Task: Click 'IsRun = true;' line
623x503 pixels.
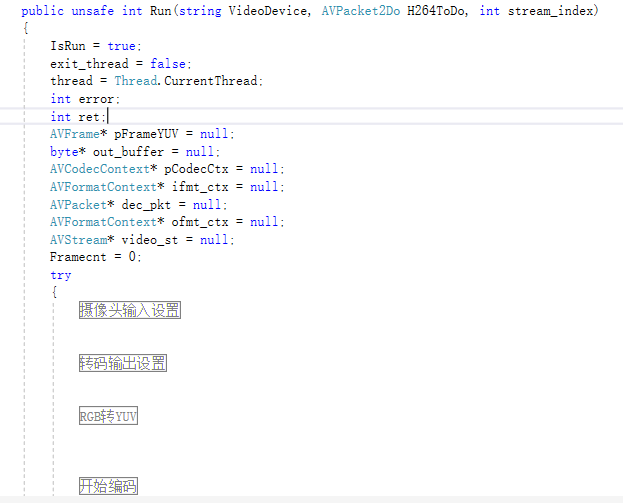Action: tap(96, 46)
